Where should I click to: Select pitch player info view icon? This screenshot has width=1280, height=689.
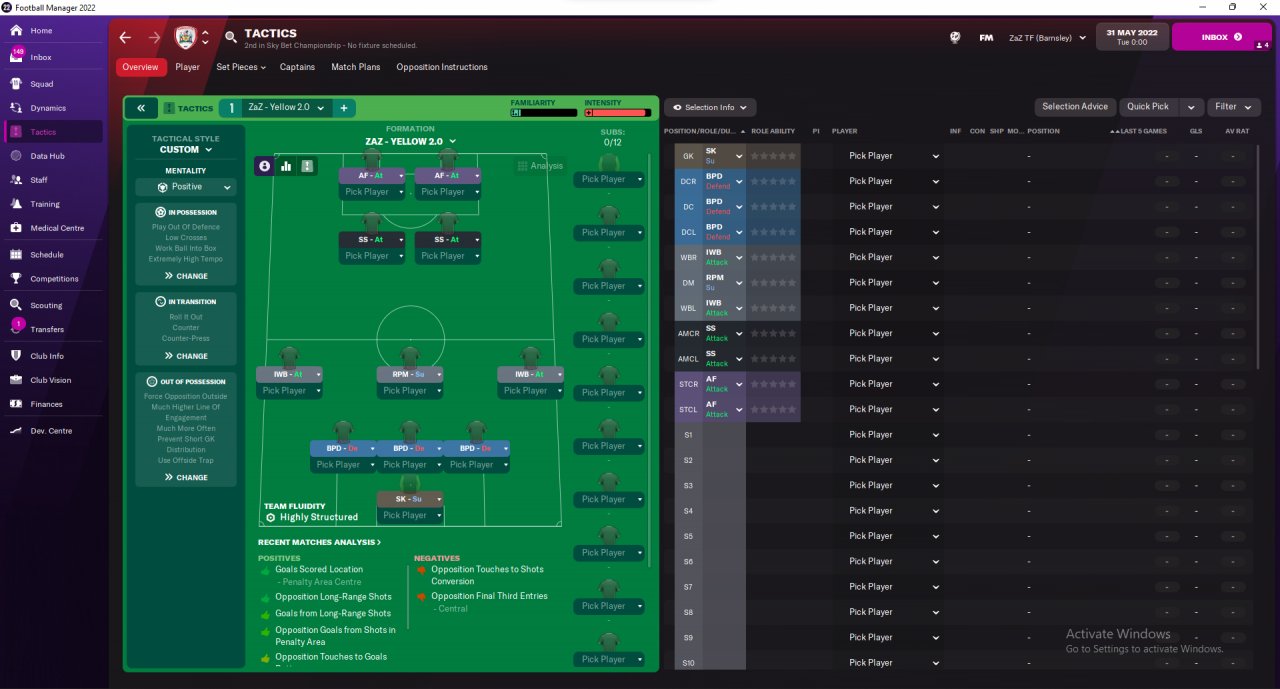265,166
